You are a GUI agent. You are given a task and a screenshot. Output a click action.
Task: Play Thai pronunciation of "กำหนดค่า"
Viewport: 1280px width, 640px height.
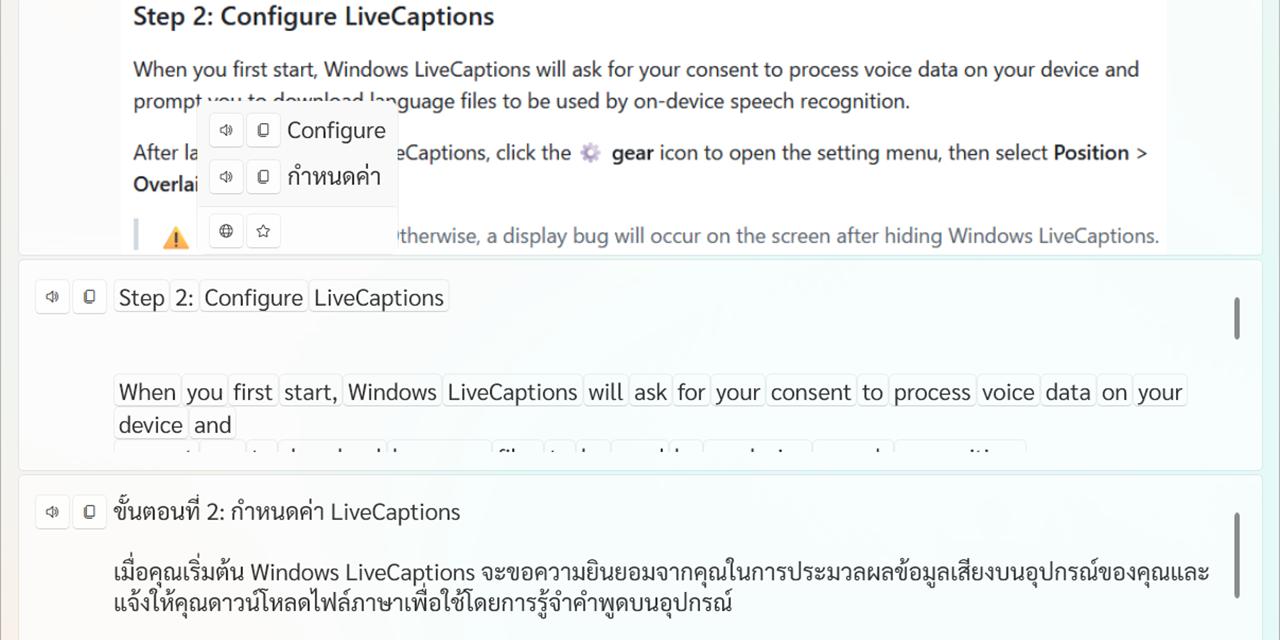226,177
